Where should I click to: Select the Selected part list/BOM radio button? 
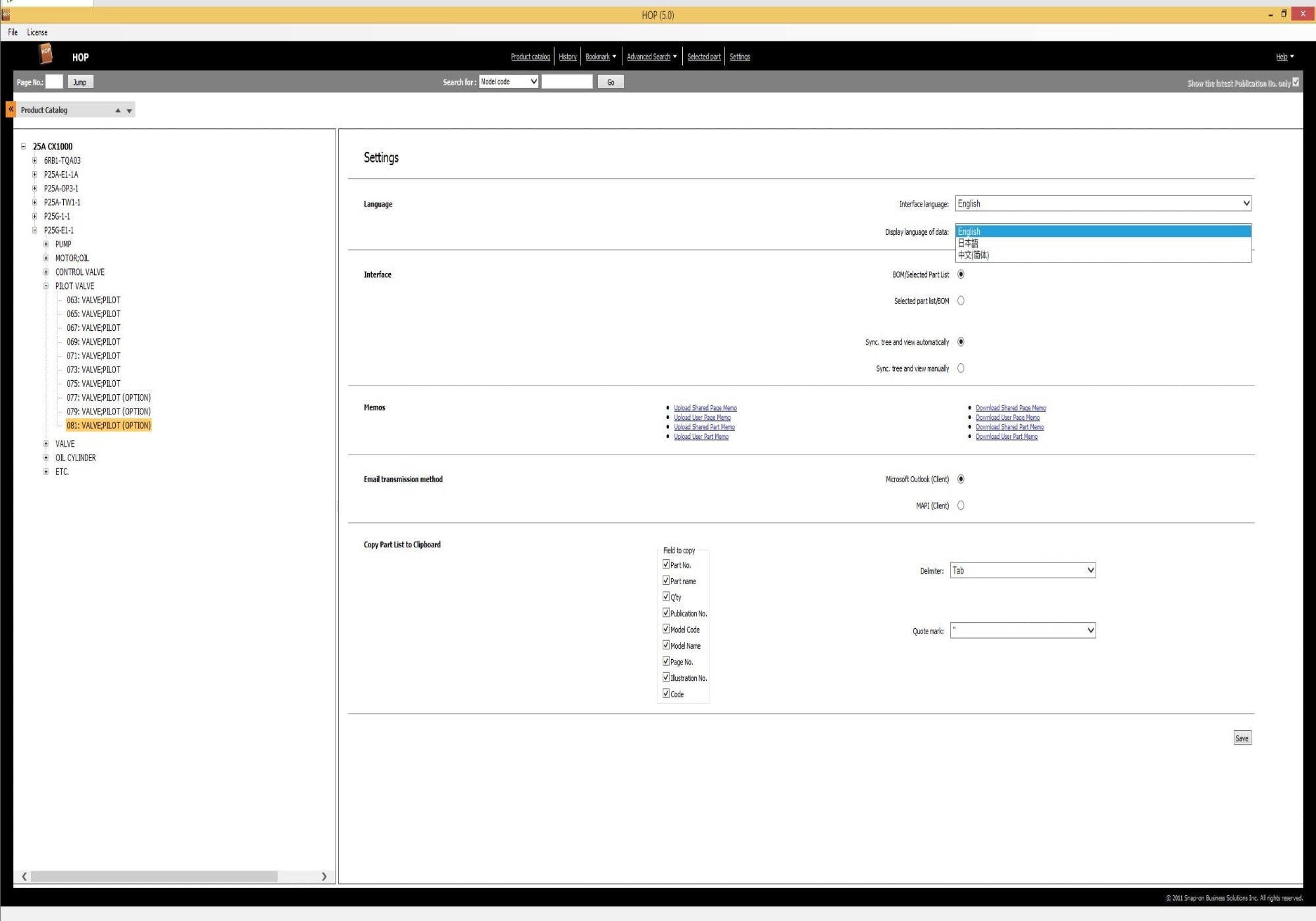click(961, 301)
